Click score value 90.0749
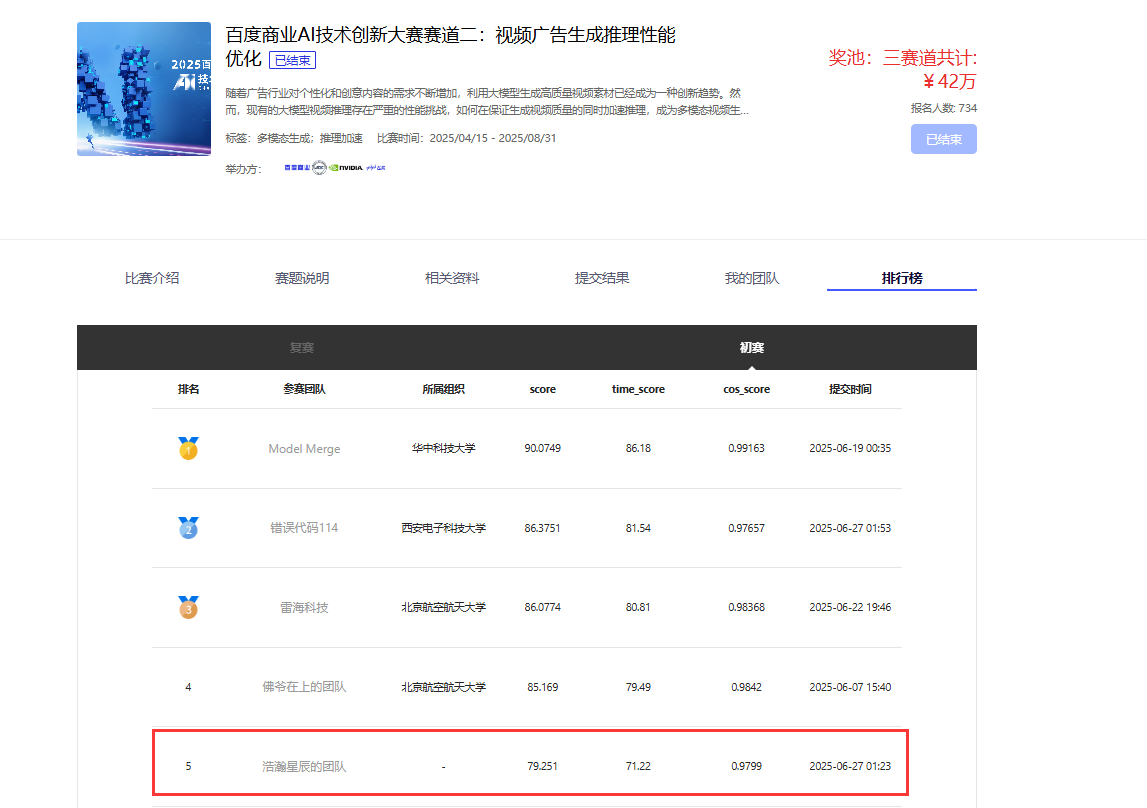Image resolution: width=1147 pixels, height=808 pixels. (543, 448)
